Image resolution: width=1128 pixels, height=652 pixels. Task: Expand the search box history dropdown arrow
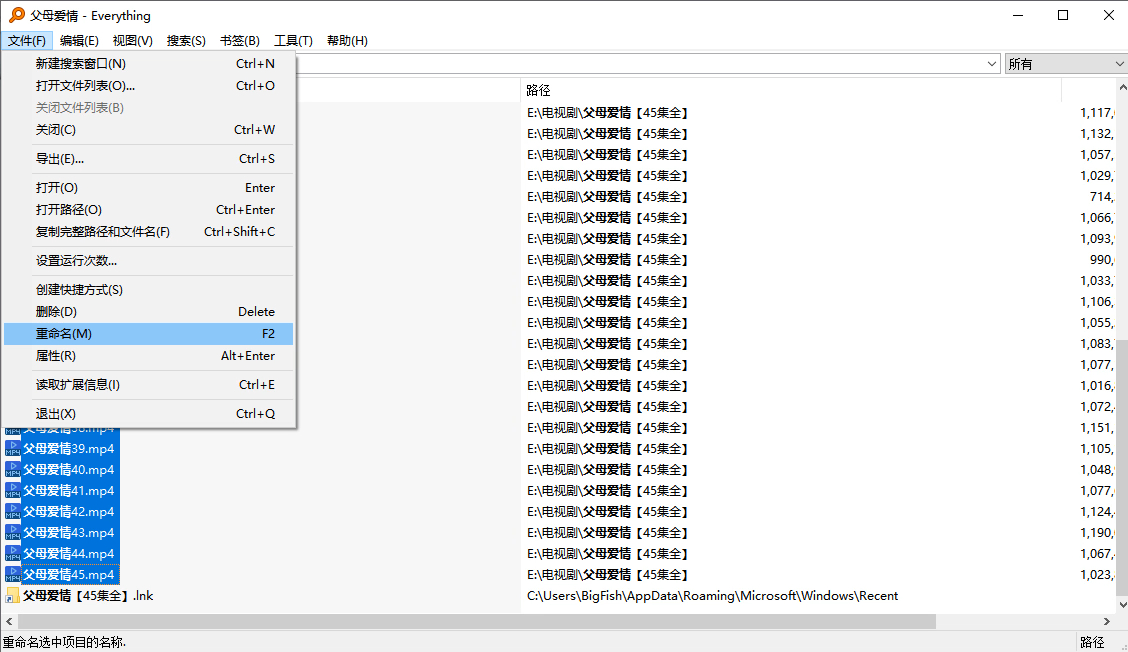pos(992,64)
